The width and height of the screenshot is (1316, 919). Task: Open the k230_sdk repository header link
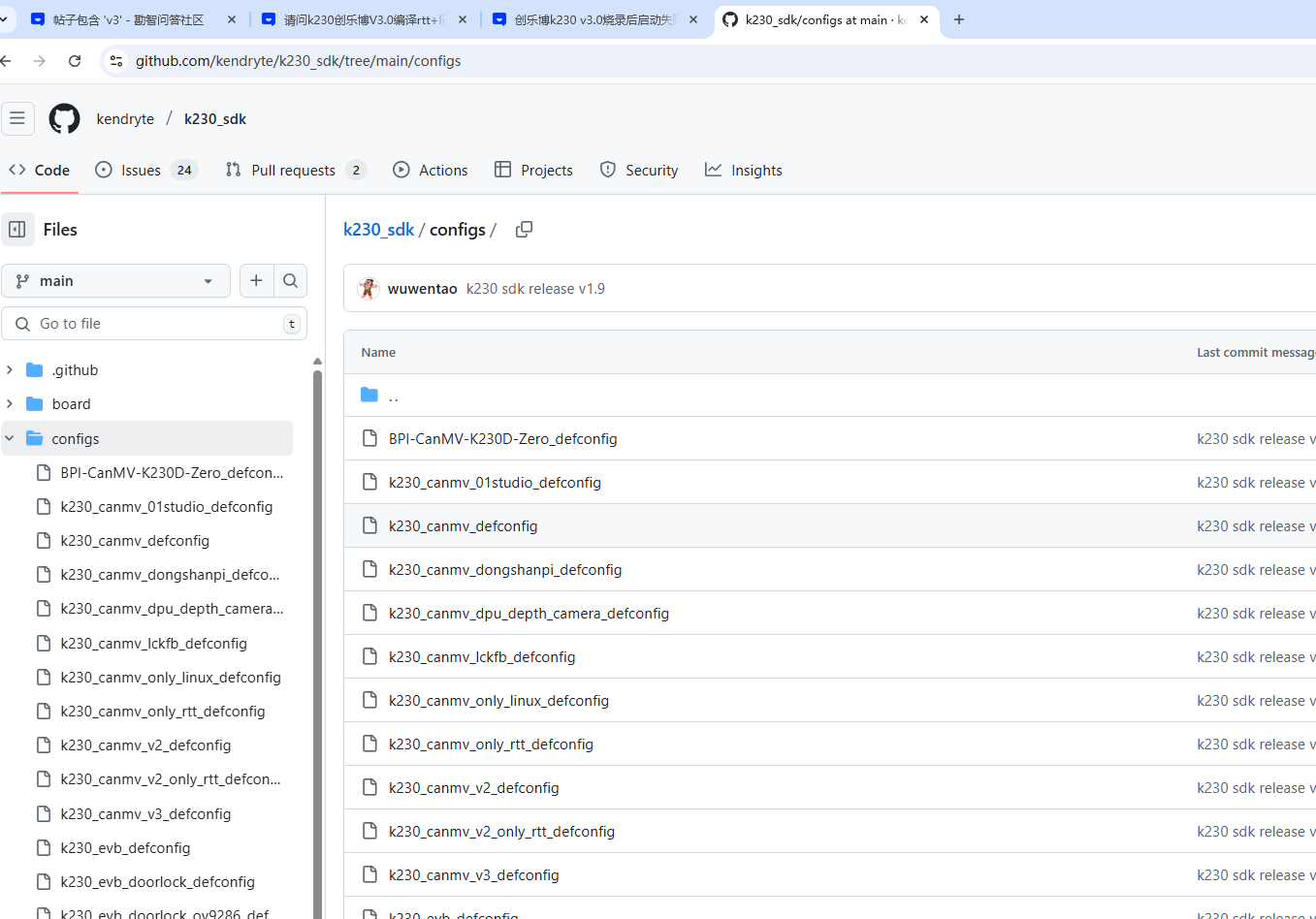215,119
